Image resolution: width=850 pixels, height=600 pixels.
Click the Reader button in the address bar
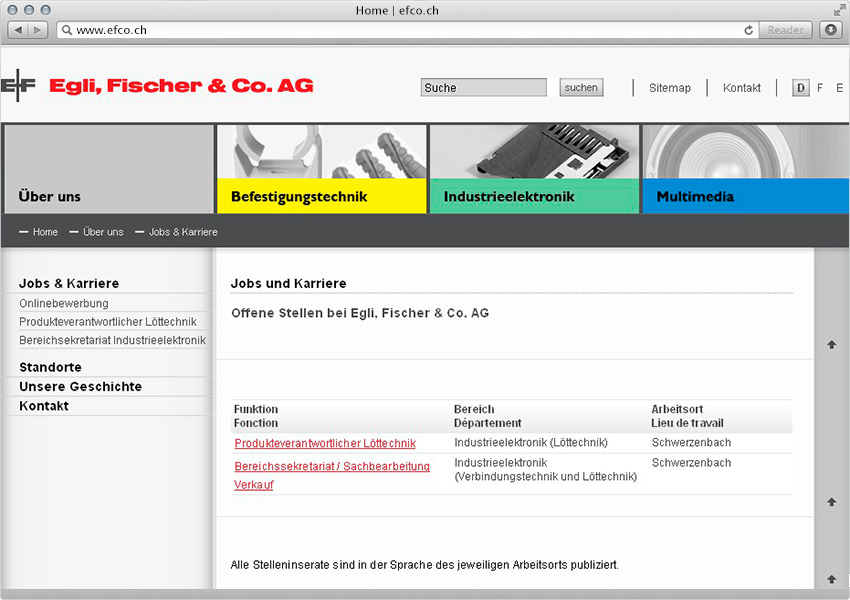[785, 30]
